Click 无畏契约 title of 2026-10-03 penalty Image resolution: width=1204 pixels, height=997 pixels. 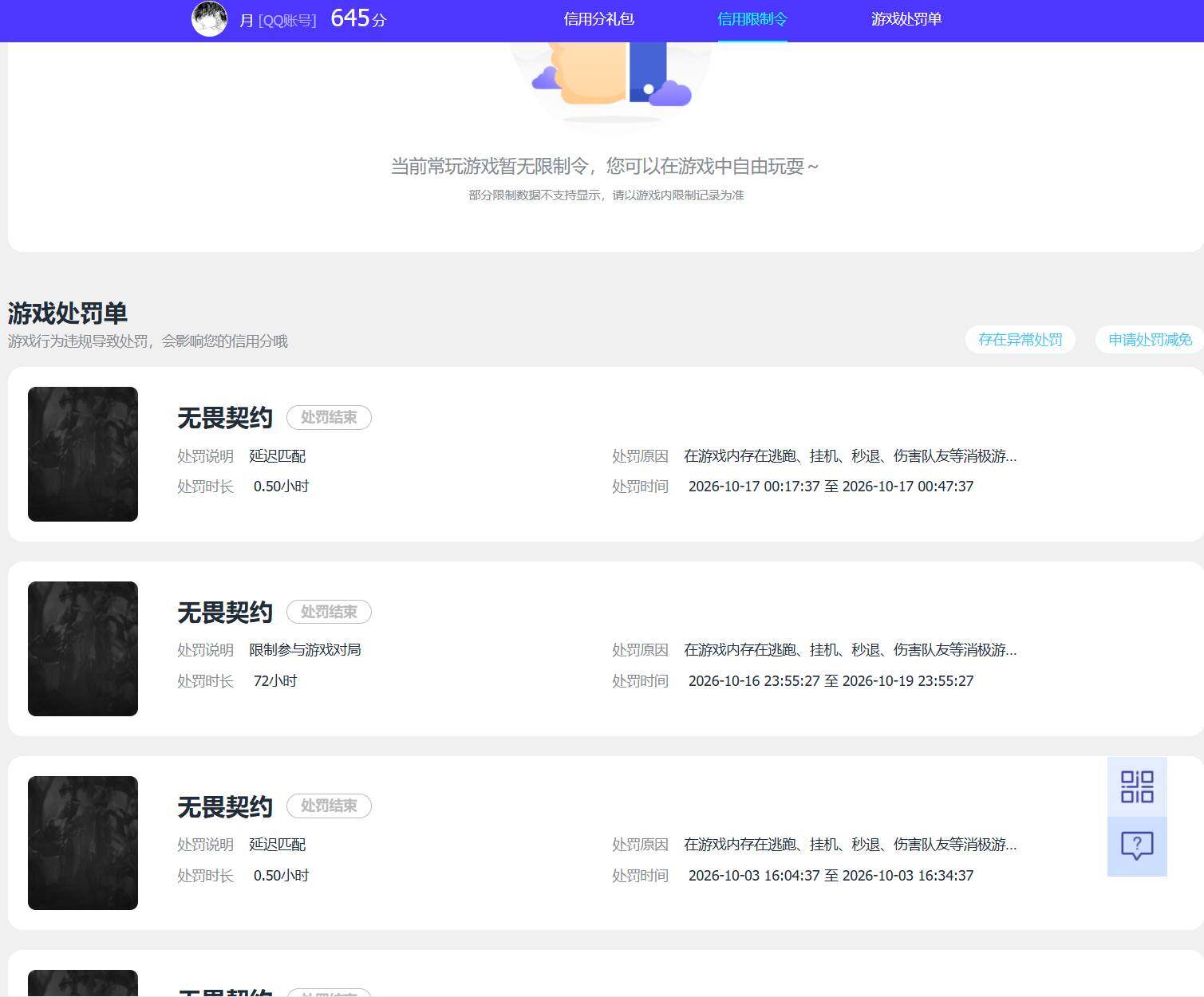[x=225, y=806]
